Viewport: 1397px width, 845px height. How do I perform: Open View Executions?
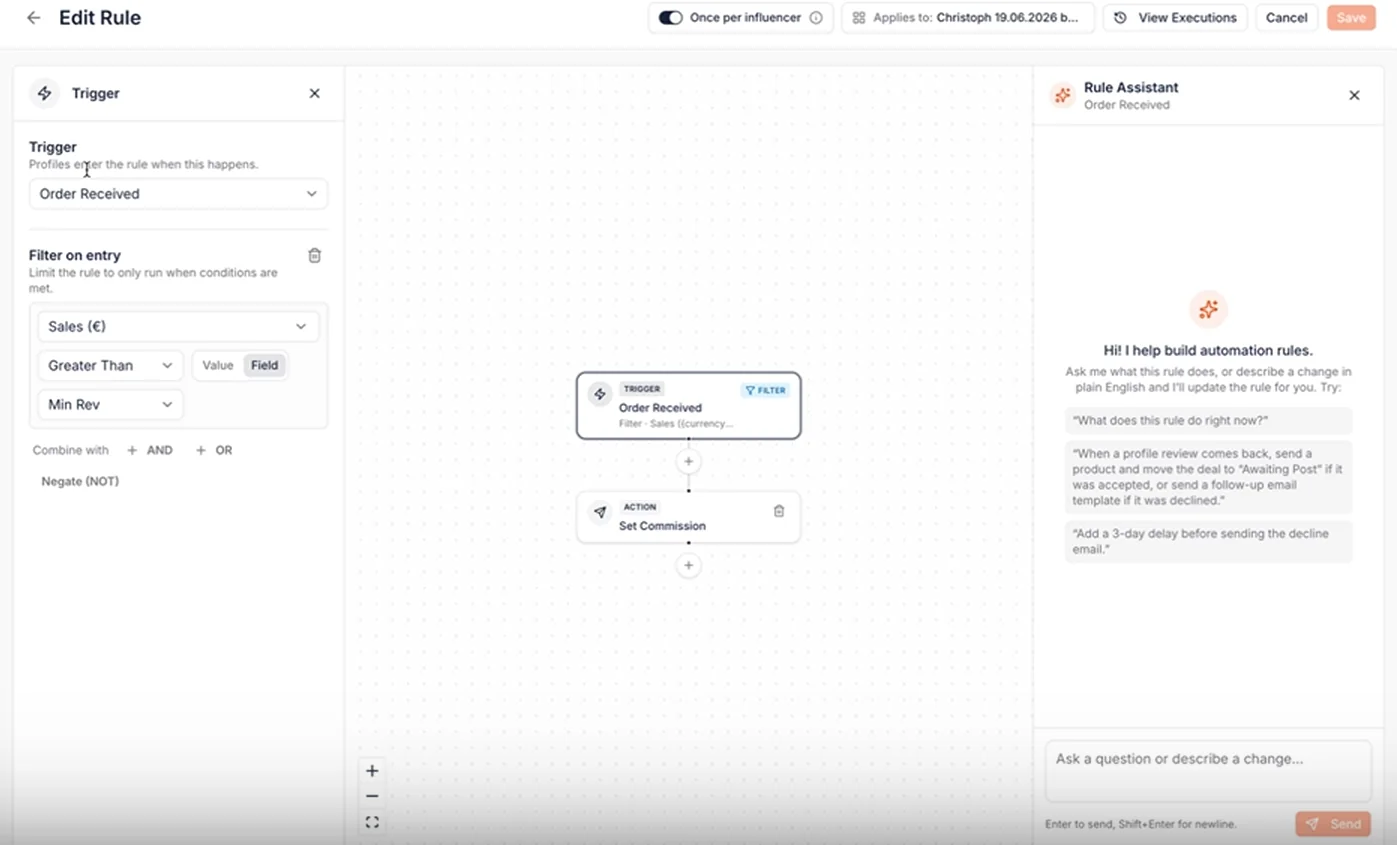(x=1175, y=18)
